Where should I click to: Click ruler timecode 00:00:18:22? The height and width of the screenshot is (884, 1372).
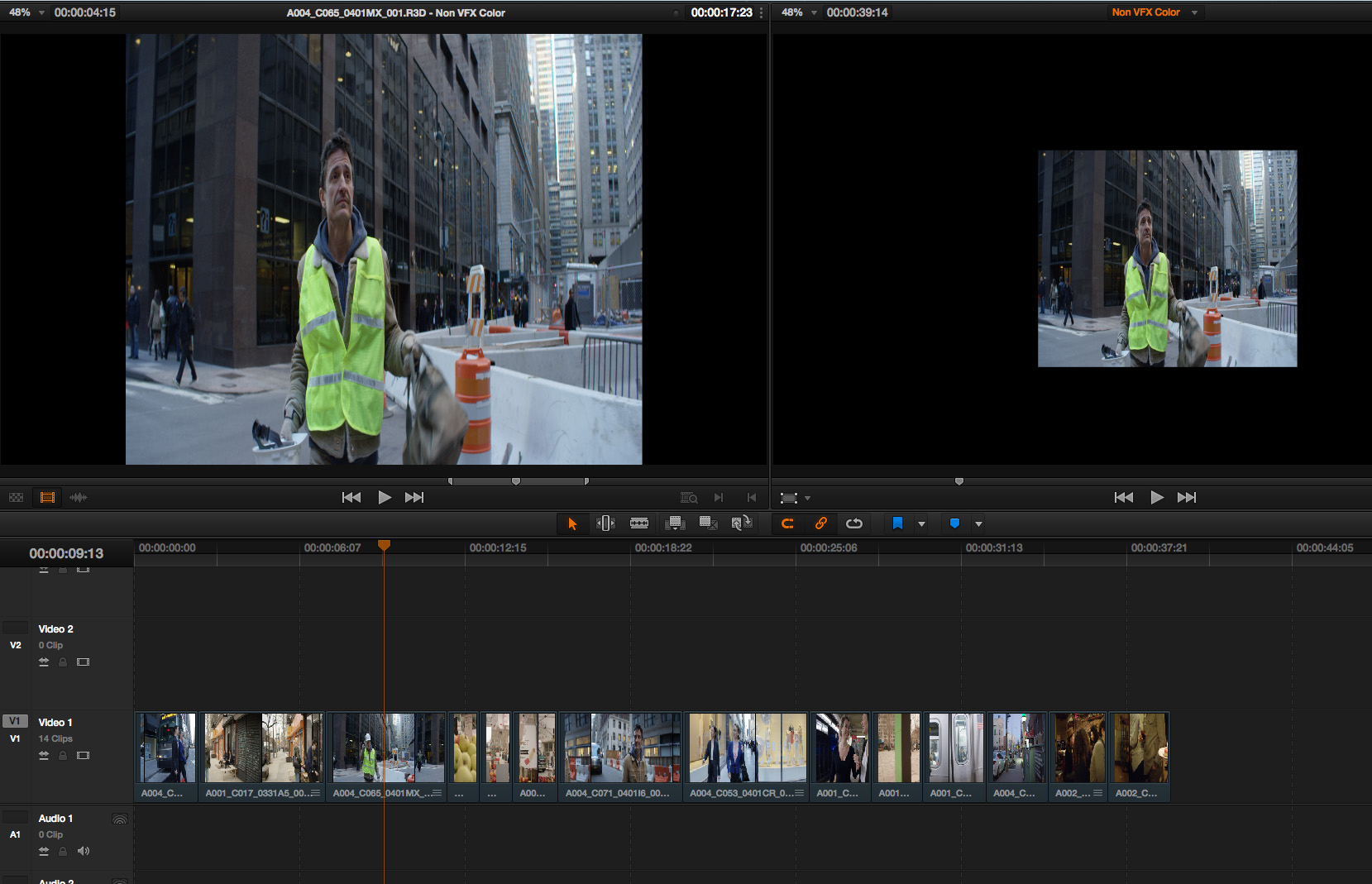coord(663,548)
